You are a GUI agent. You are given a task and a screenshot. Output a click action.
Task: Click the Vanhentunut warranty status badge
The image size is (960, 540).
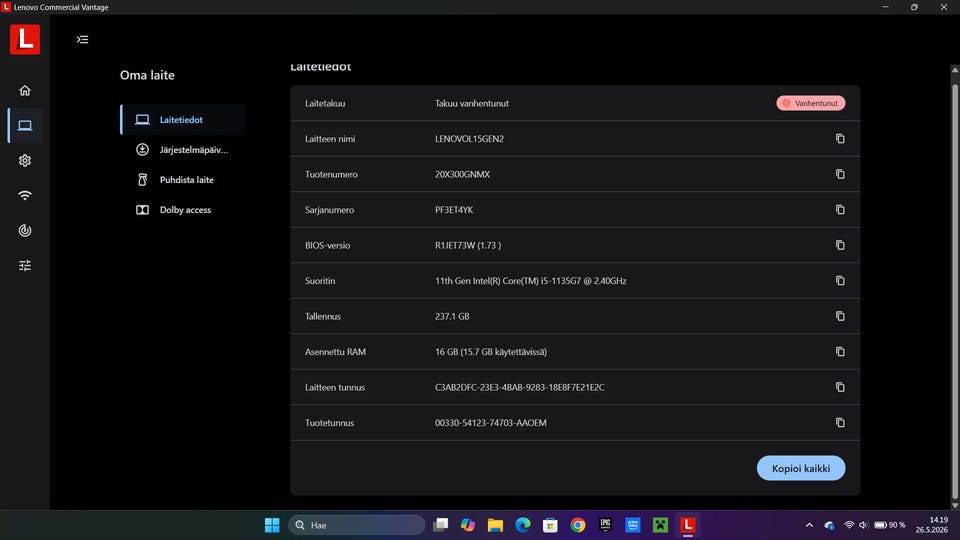click(811, 103)
